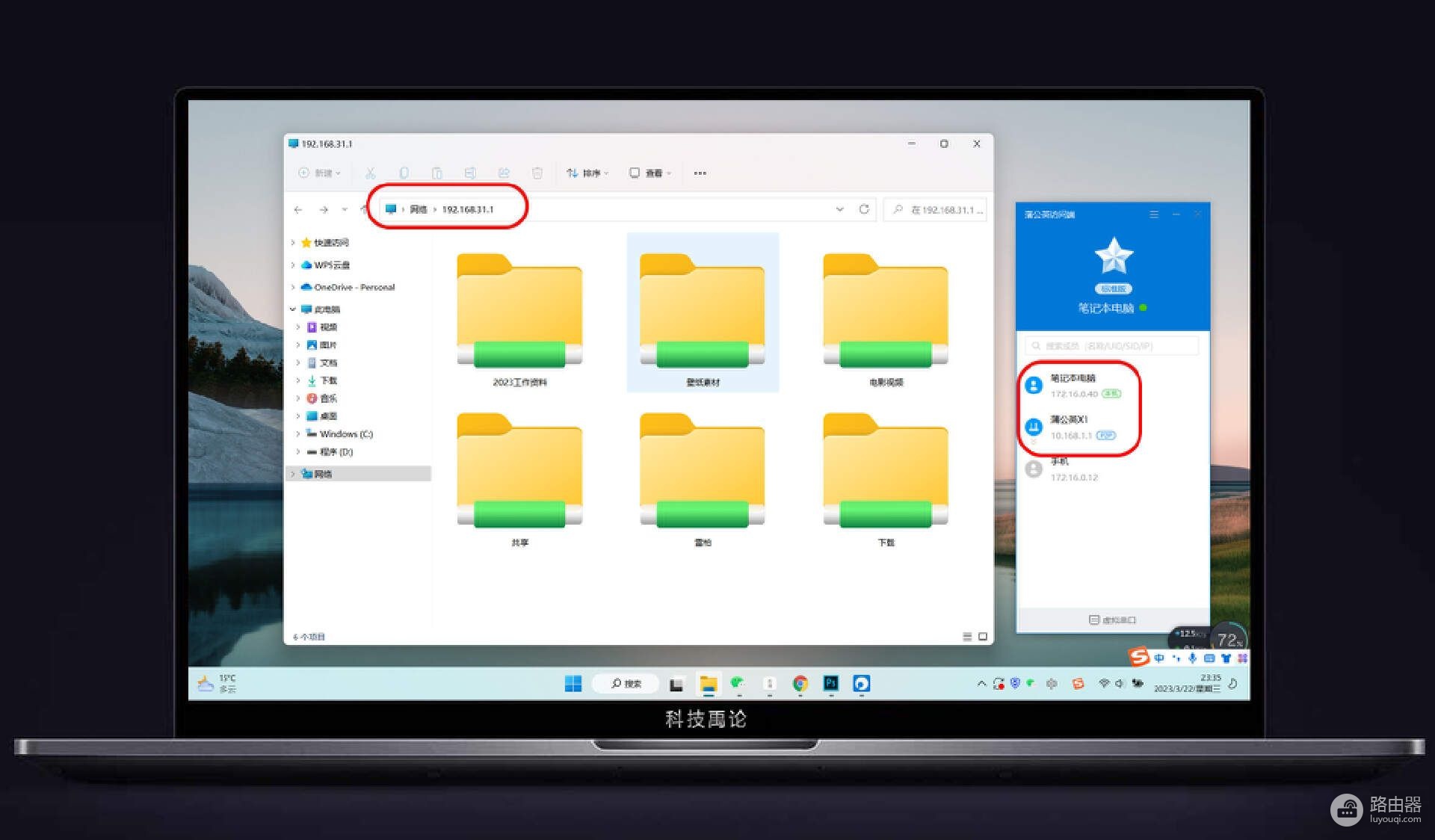Open Chrome from the taskbar

800,683
